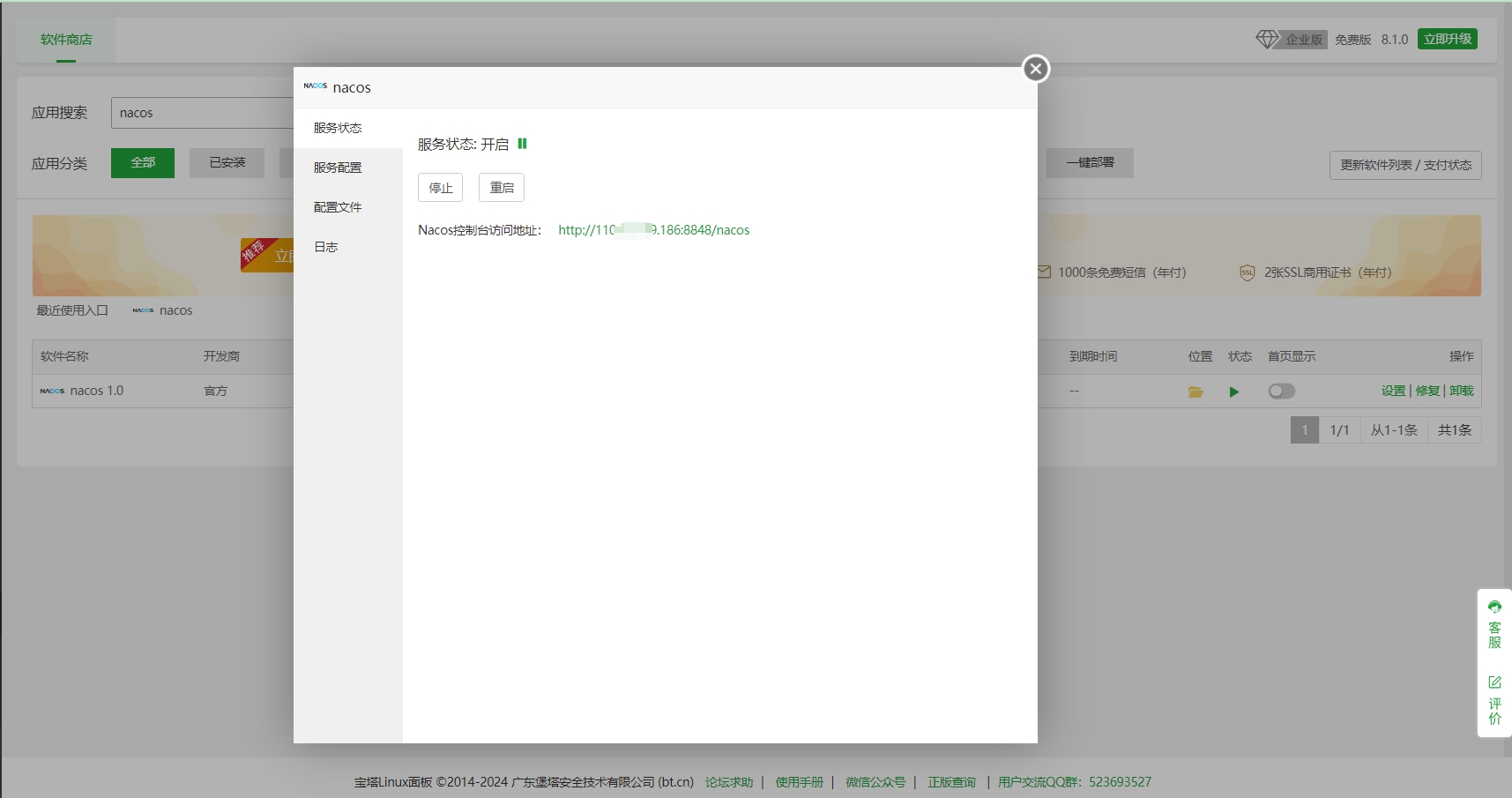Viewport: 1512px width, 798px height.
Task: Click the 软件名称 column header
Action: point(64,356)
